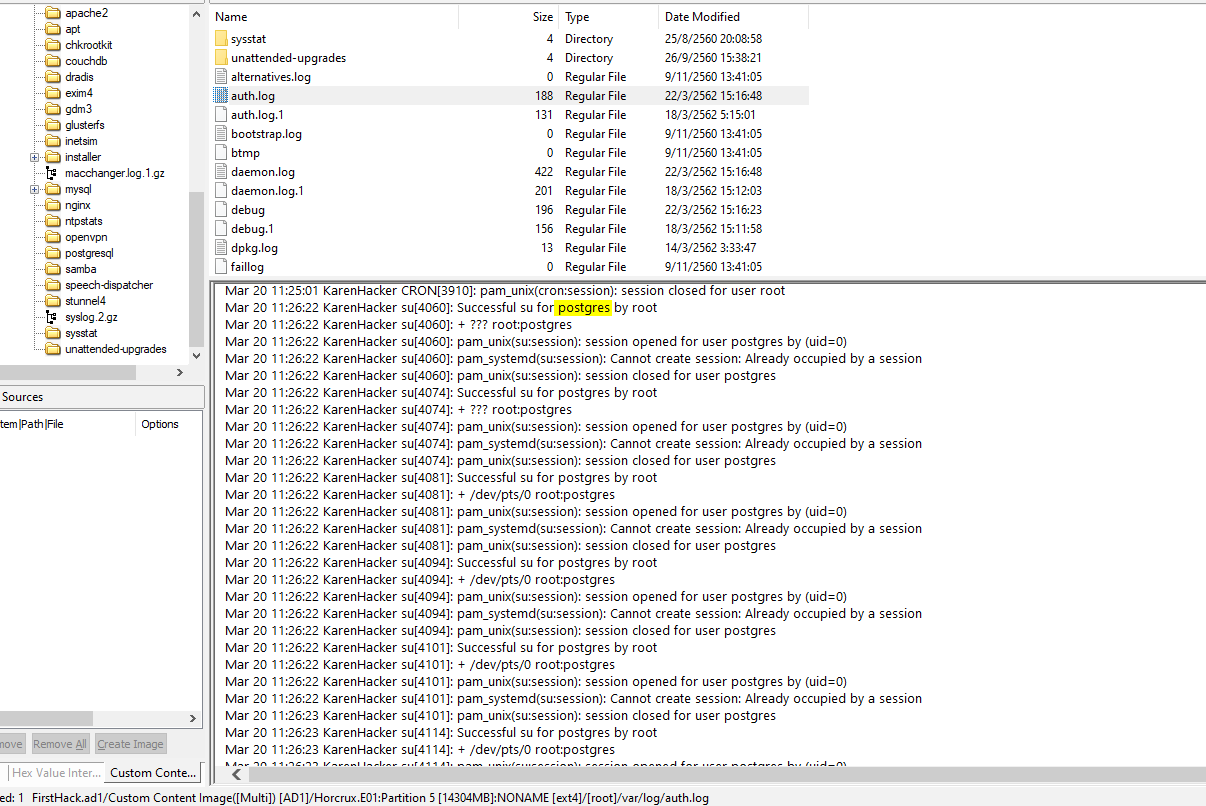Click the auth.log file icon

tap(222, 95)
